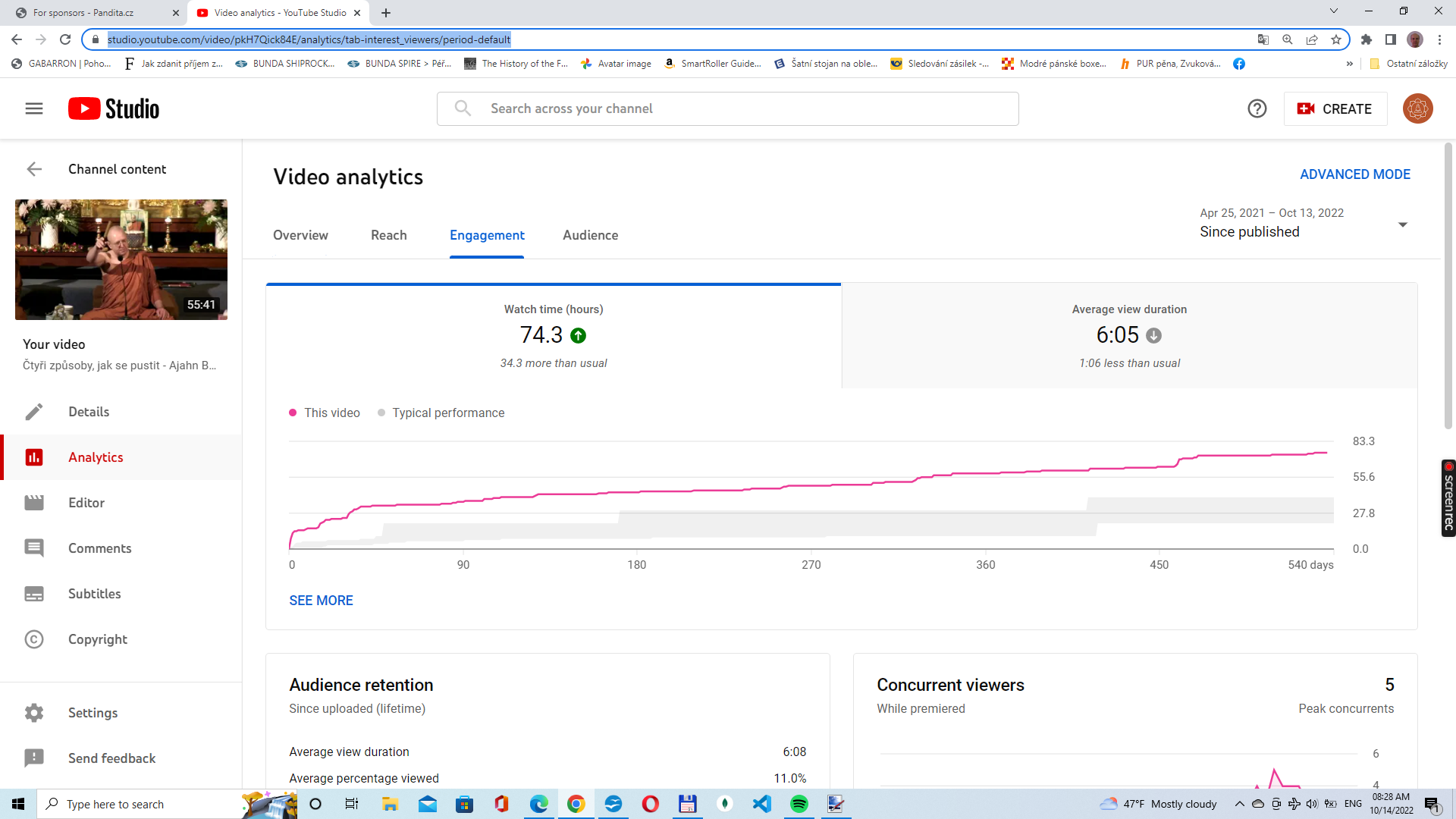This screenshot has width=1456, height=819.
Task: Open the channel account avatar
Action: pyautogui.click(x=1417, y=108)
